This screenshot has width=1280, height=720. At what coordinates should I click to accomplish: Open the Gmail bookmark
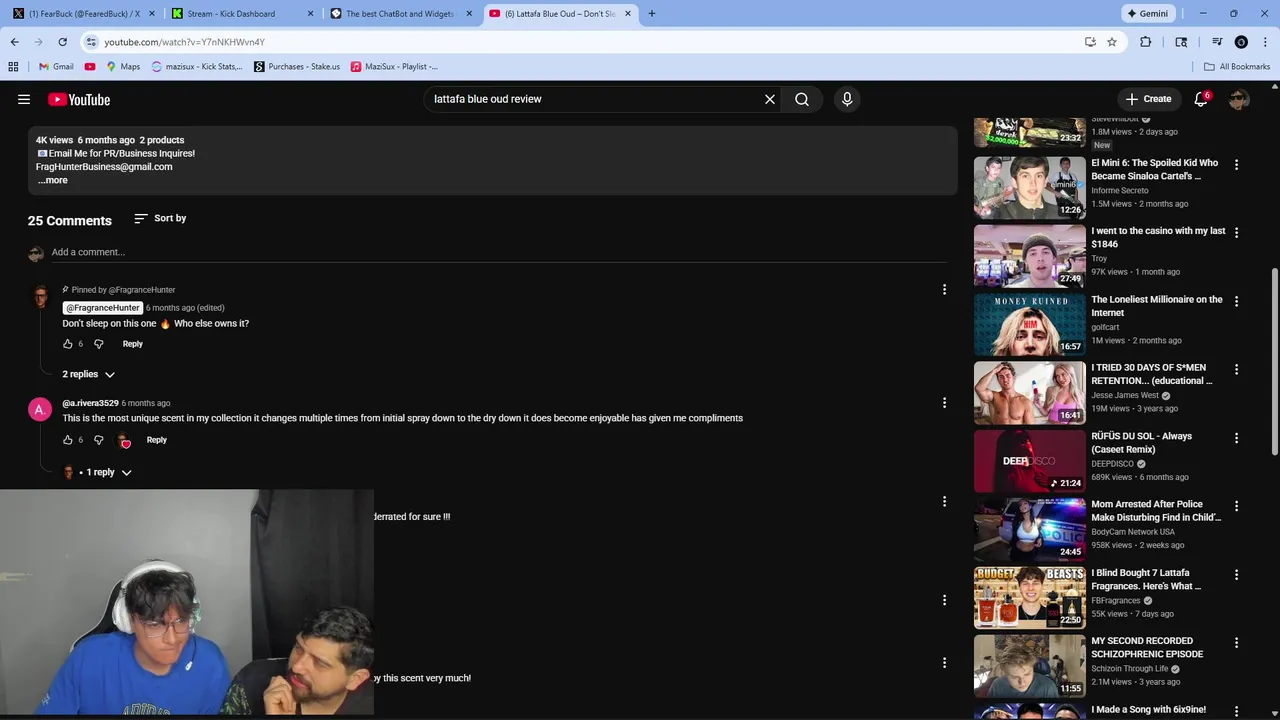pos(55,67)
